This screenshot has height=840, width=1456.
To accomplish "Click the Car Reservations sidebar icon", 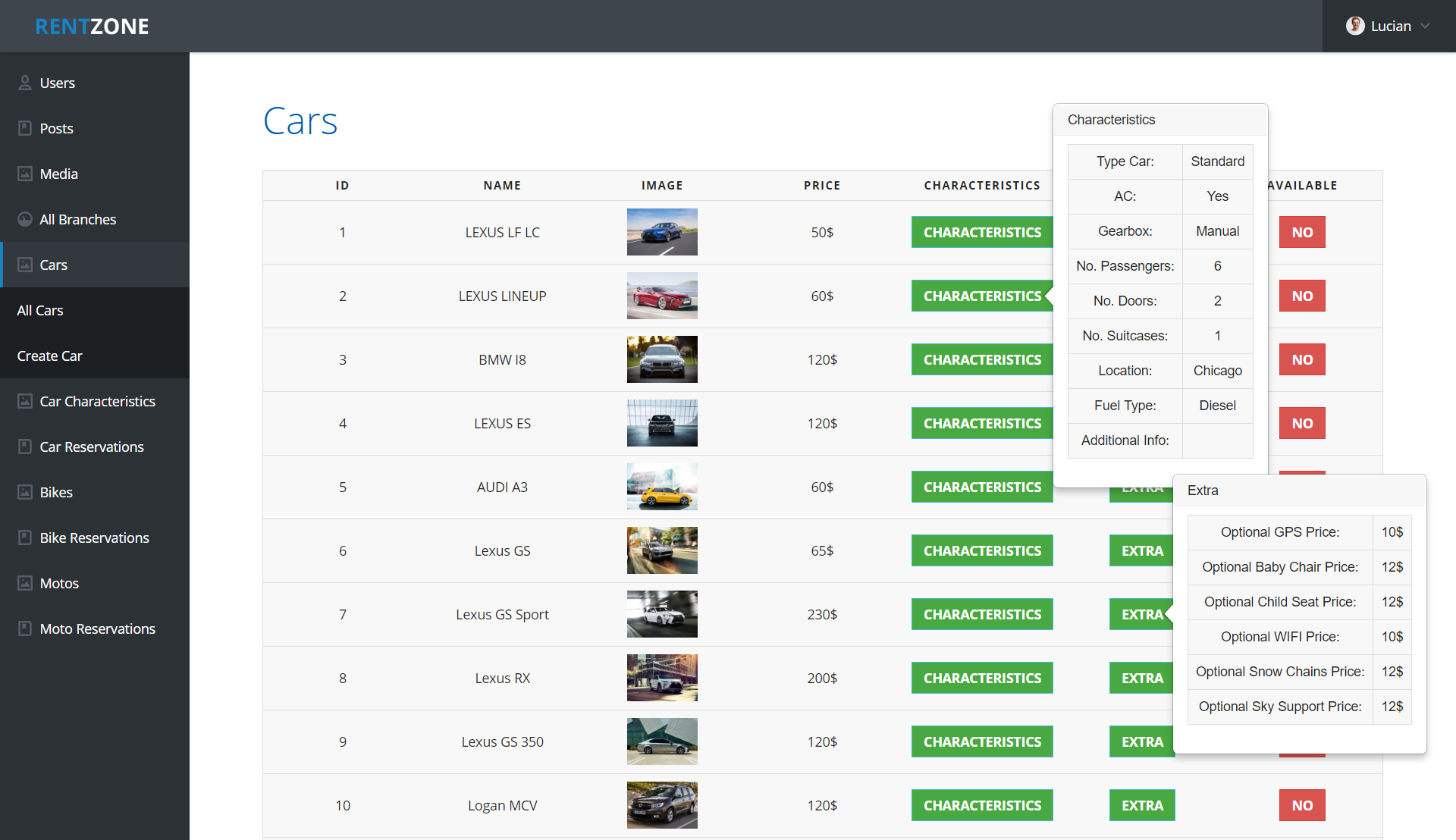I will click(x=25, y=447).
